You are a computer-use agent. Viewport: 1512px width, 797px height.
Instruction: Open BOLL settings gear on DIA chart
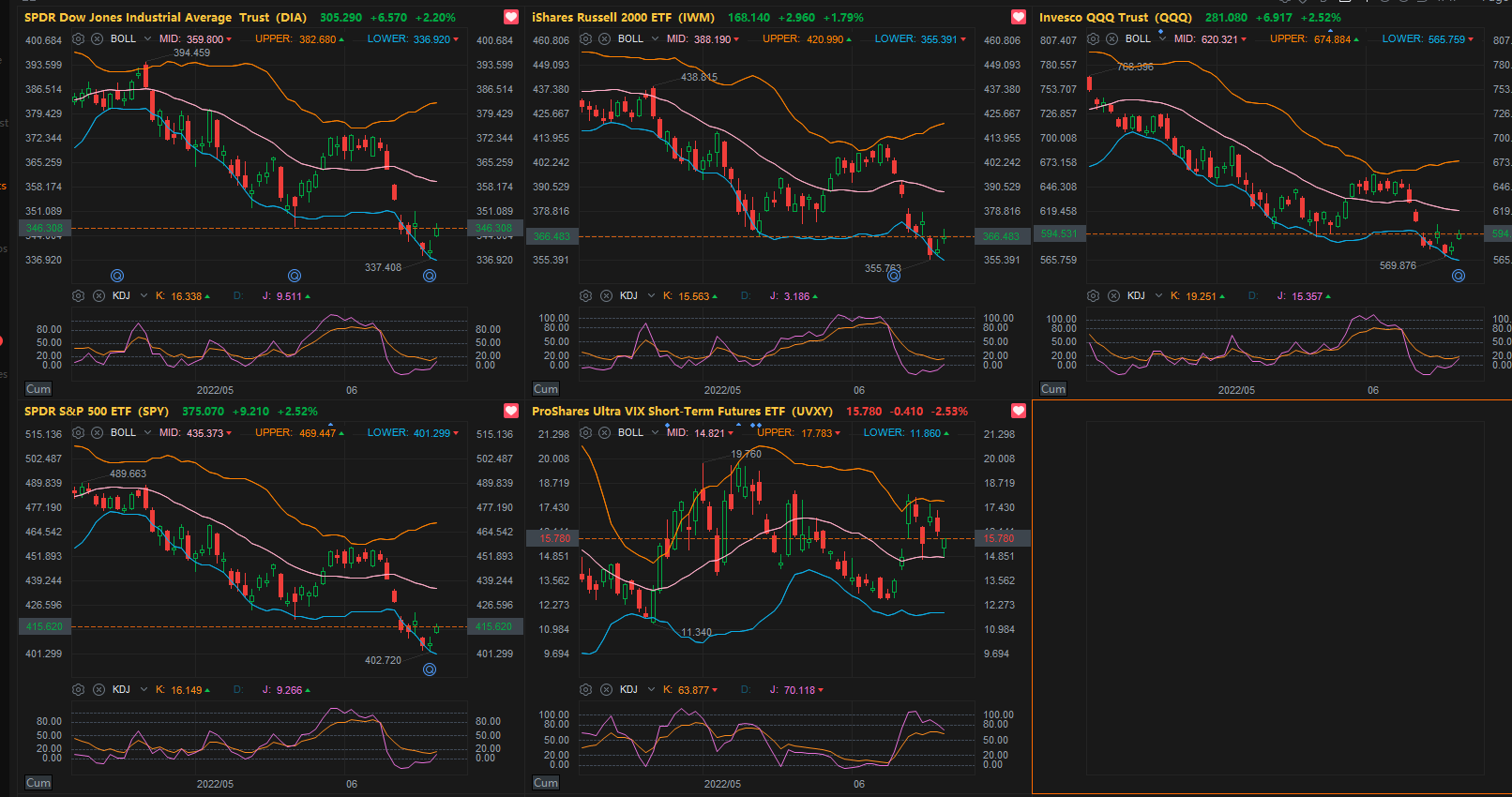click(79, 39)
